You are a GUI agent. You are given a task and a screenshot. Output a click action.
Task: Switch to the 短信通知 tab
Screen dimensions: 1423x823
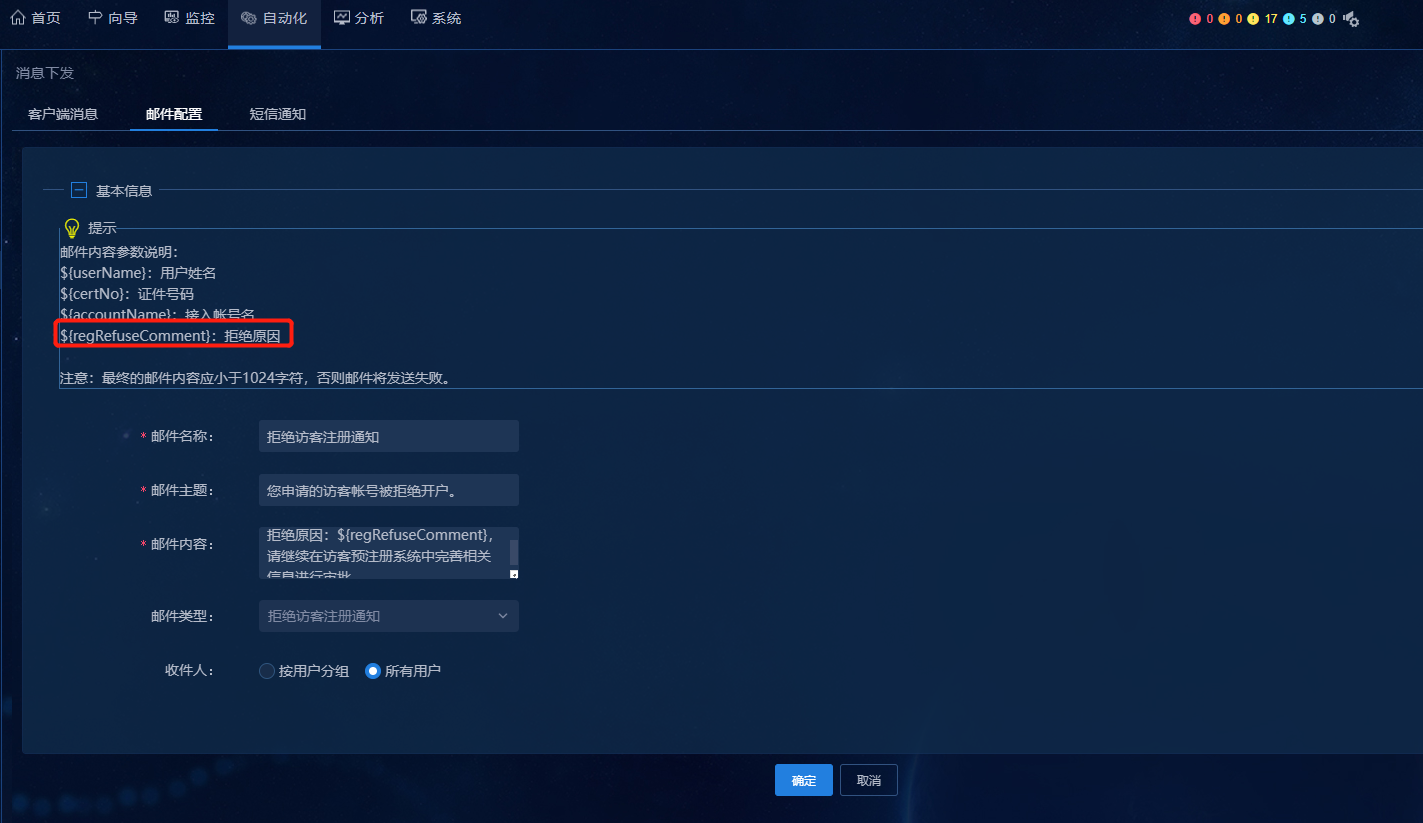pyautogui.click(x=278, y=114)
